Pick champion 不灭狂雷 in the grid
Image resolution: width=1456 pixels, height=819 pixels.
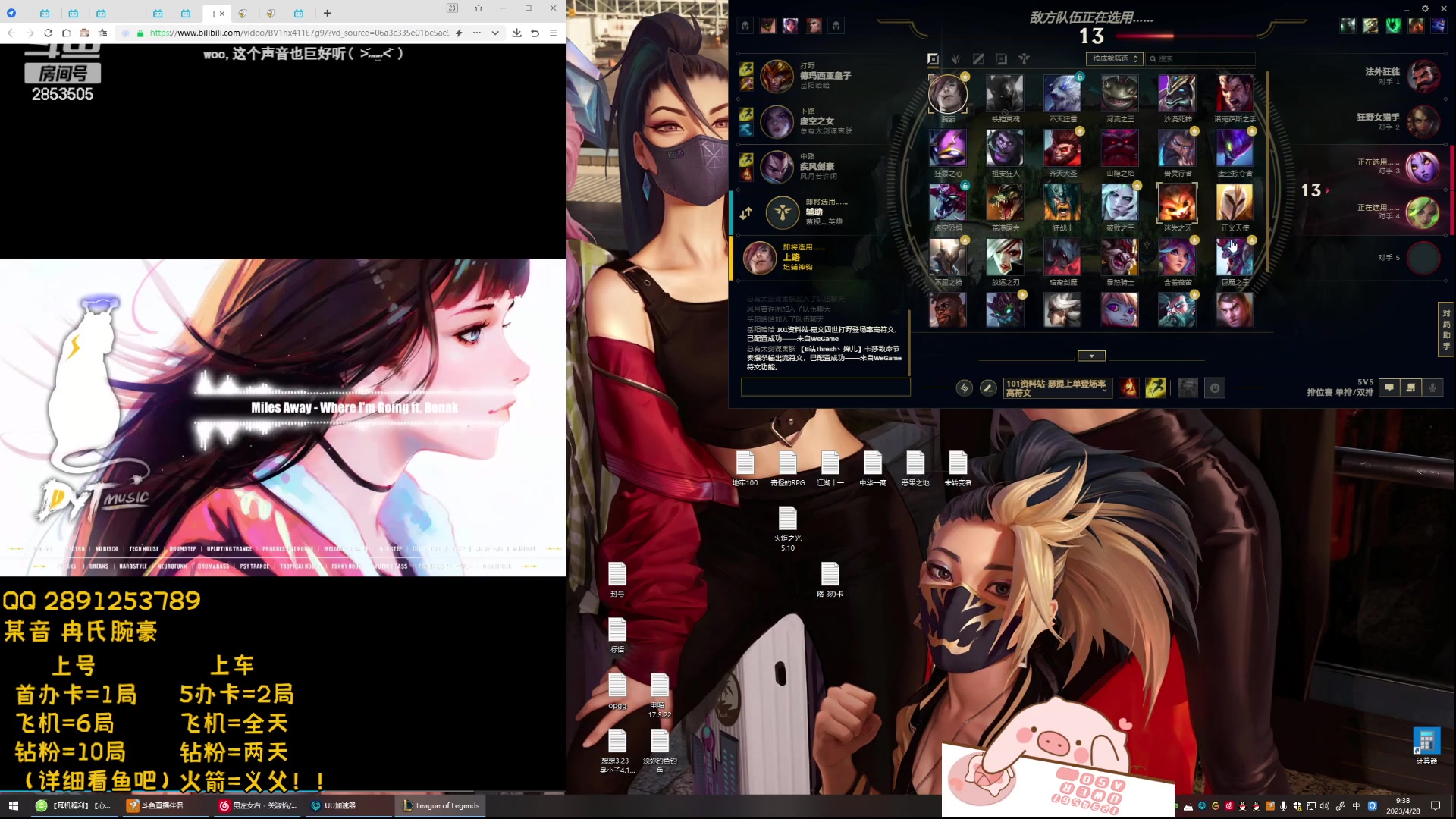coord(1062,93)
